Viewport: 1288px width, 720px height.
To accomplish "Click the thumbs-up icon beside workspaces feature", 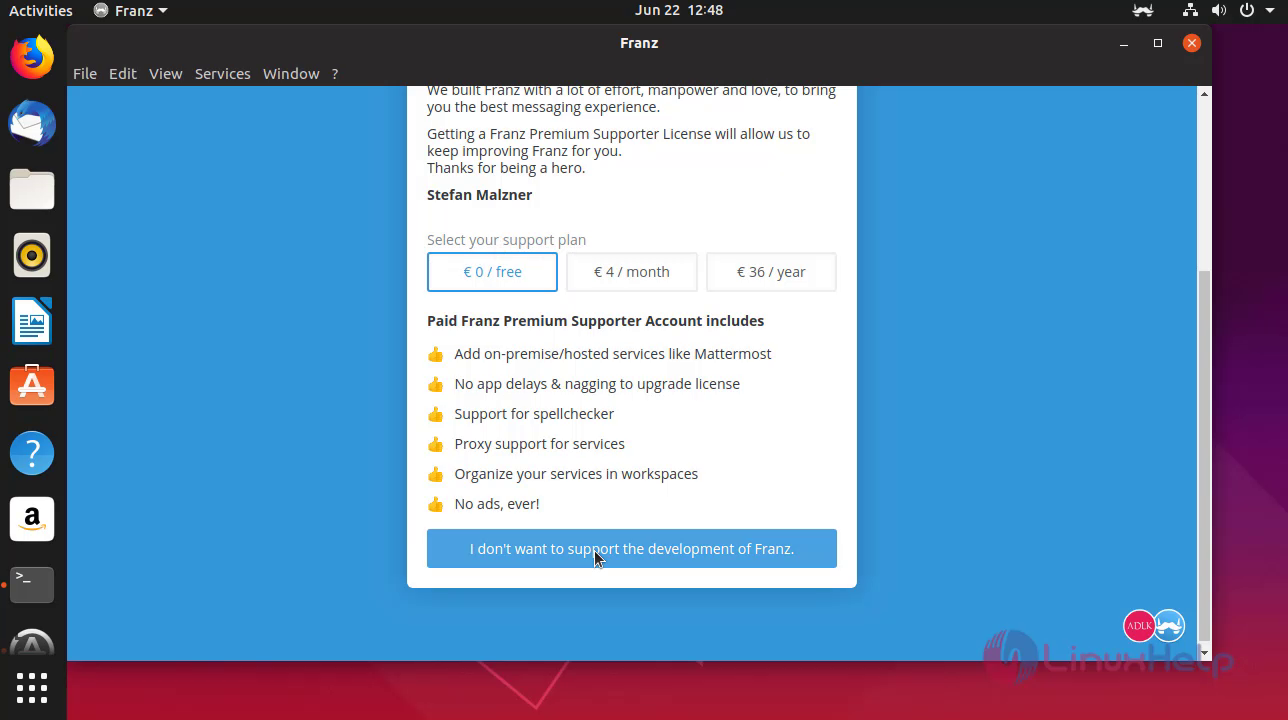I will pos(435,474).
